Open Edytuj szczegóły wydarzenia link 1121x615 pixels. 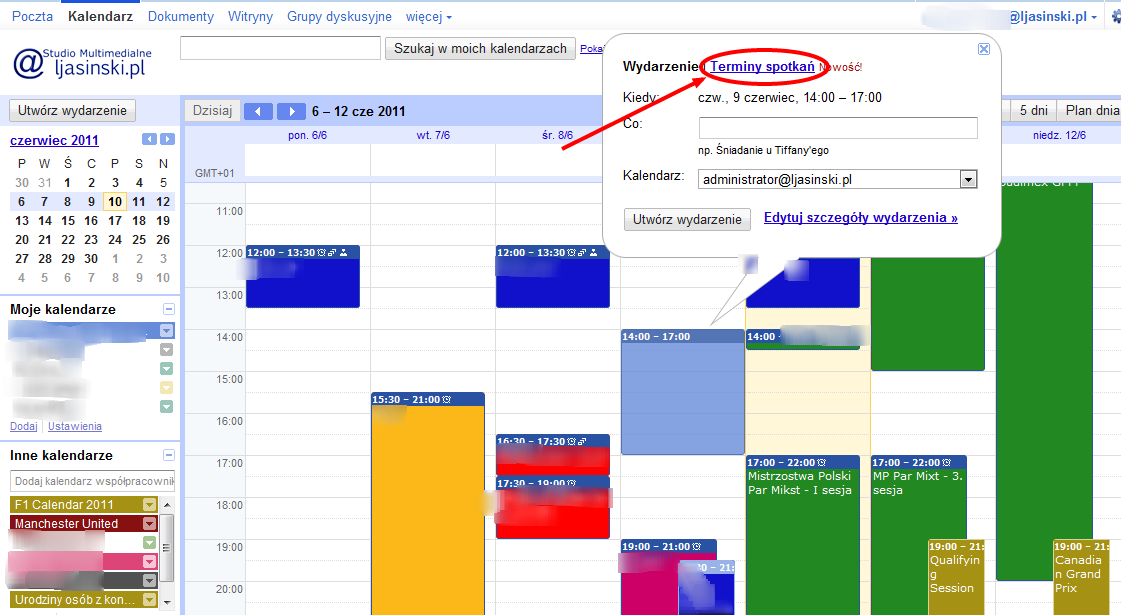pyautogui.click(x=861, y=217)
